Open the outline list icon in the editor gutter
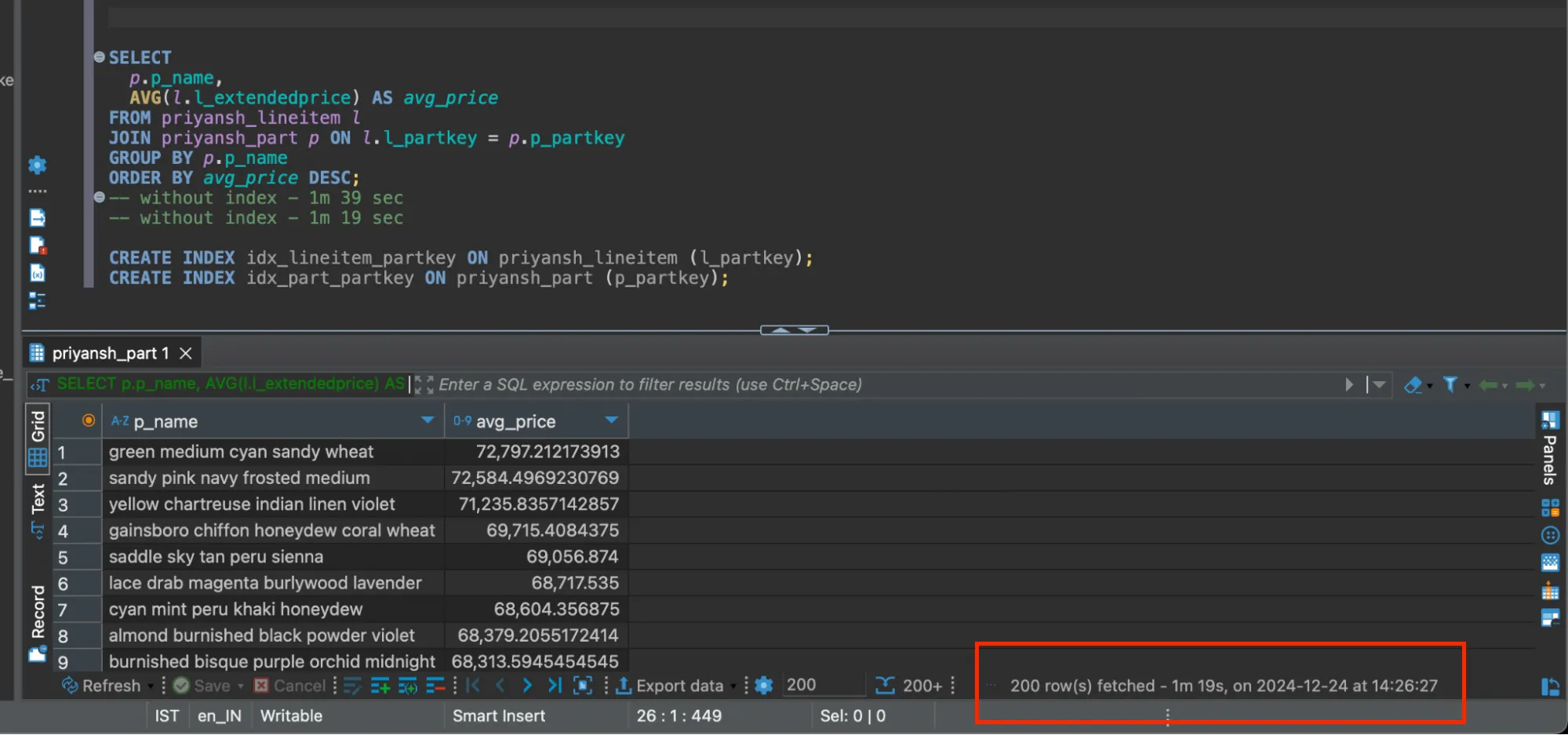The width and height of the screenshot is (1568, 735). [x=37, y=300]
